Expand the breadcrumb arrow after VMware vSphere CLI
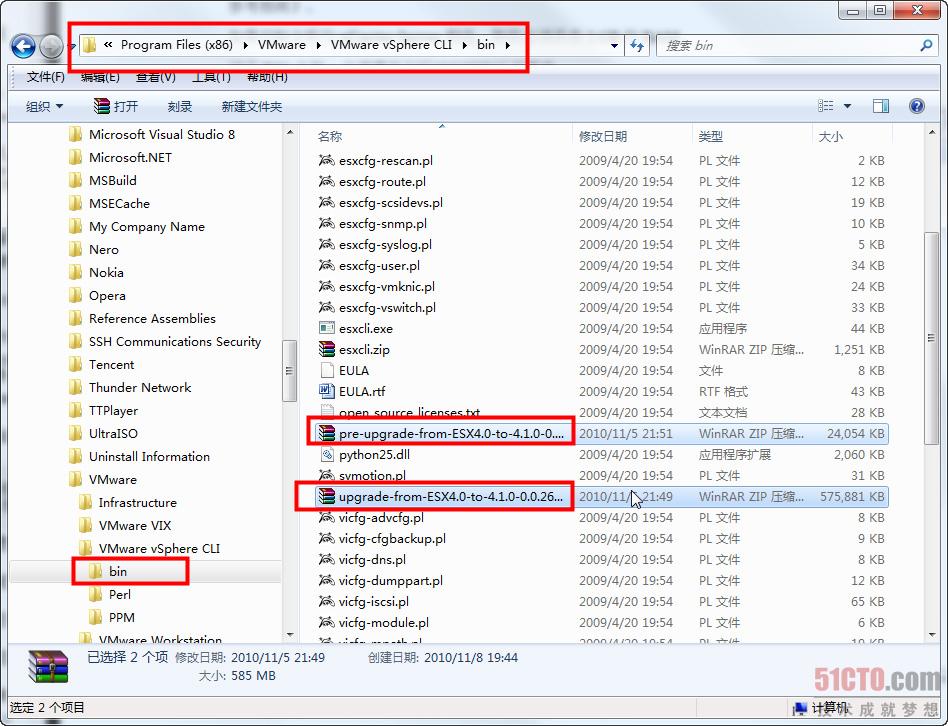The image size is (948, 726). pos(465,45)
